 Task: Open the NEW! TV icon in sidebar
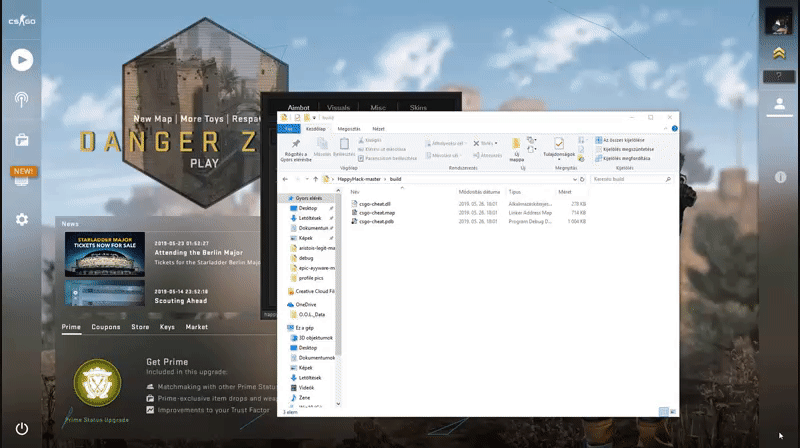(x=22, y=176)
